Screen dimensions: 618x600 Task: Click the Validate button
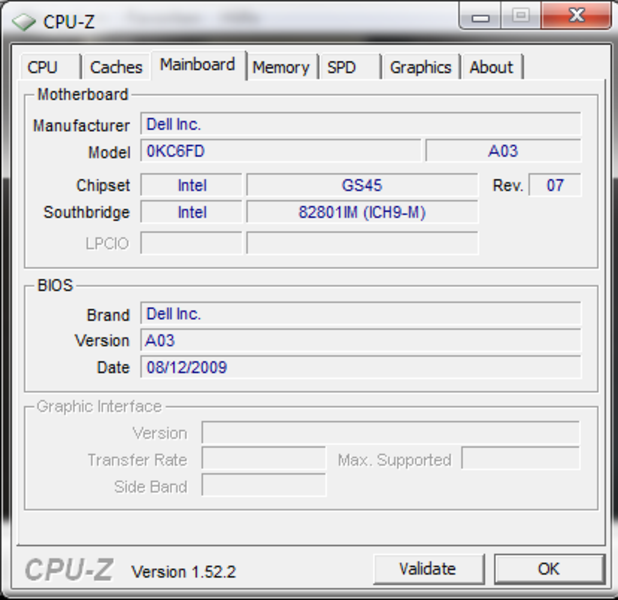point(428,569)
